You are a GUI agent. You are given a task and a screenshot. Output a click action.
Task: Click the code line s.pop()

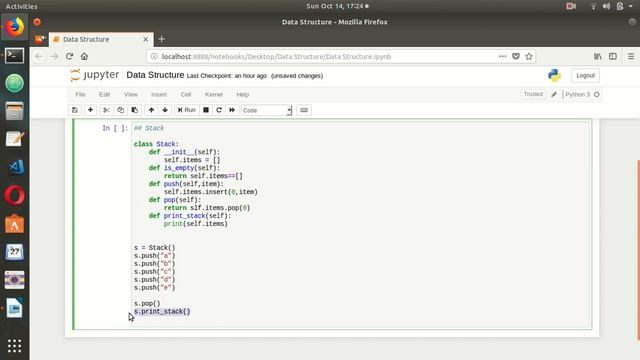click(x=147, y=304)
